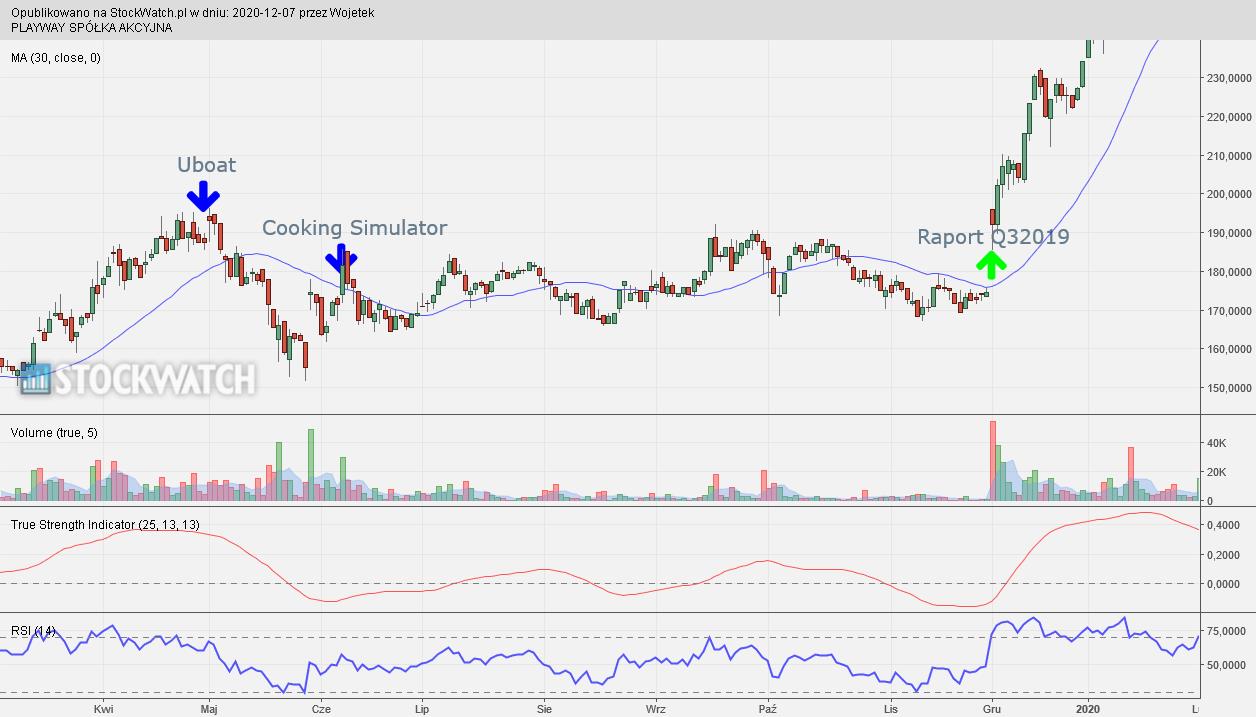Click the Sie month label on time axis
Viewport: 1256px width, 717px height.
pos(544,708)
